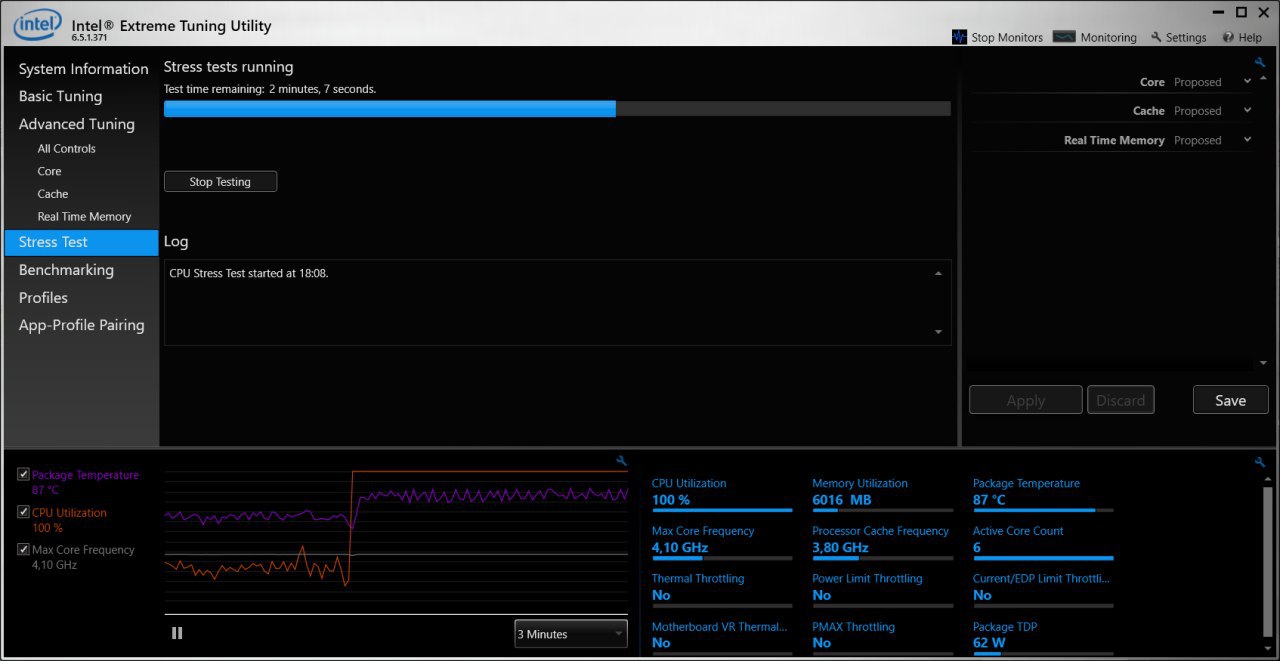Viewport: 1280px width, 661px height.
Task: Click Max Core Frequency 4,10 GHz monitor value
Action: (x=680, y=548)
